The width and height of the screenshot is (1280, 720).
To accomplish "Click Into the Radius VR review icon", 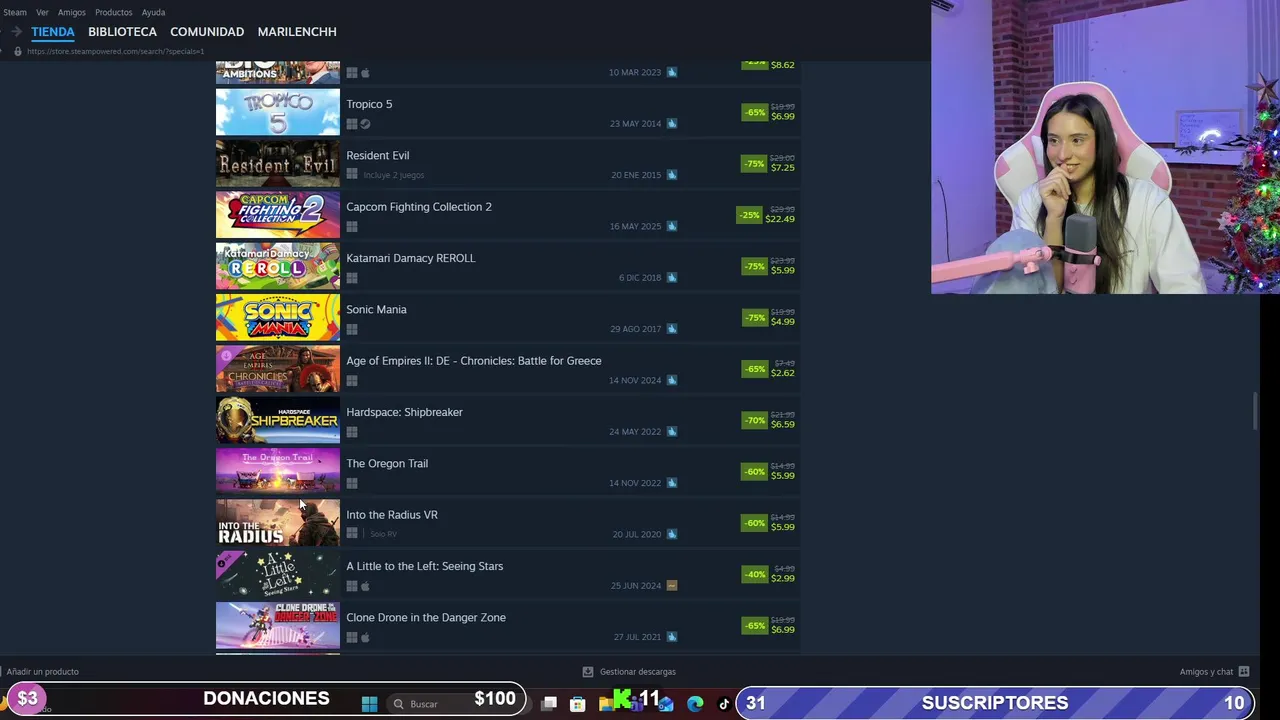I will (672, 534).
